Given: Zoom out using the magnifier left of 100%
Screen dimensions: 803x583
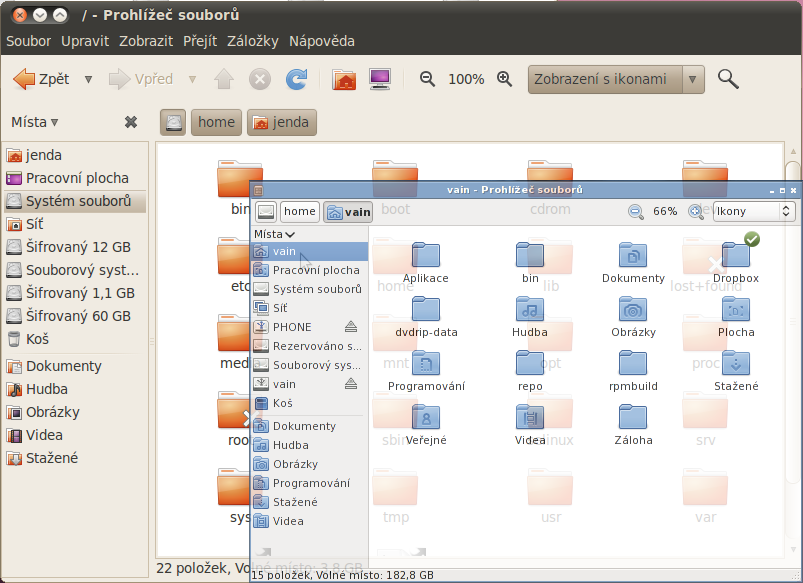Looking at the screenshot, I should coord(427,80).
